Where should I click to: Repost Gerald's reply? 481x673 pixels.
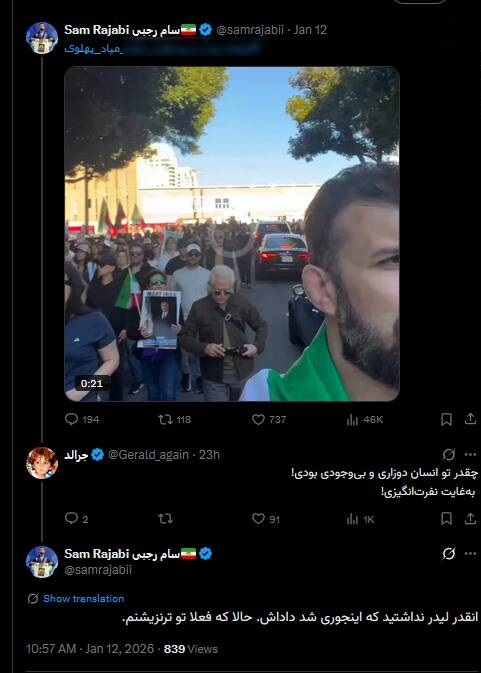[x=165, y=519]
